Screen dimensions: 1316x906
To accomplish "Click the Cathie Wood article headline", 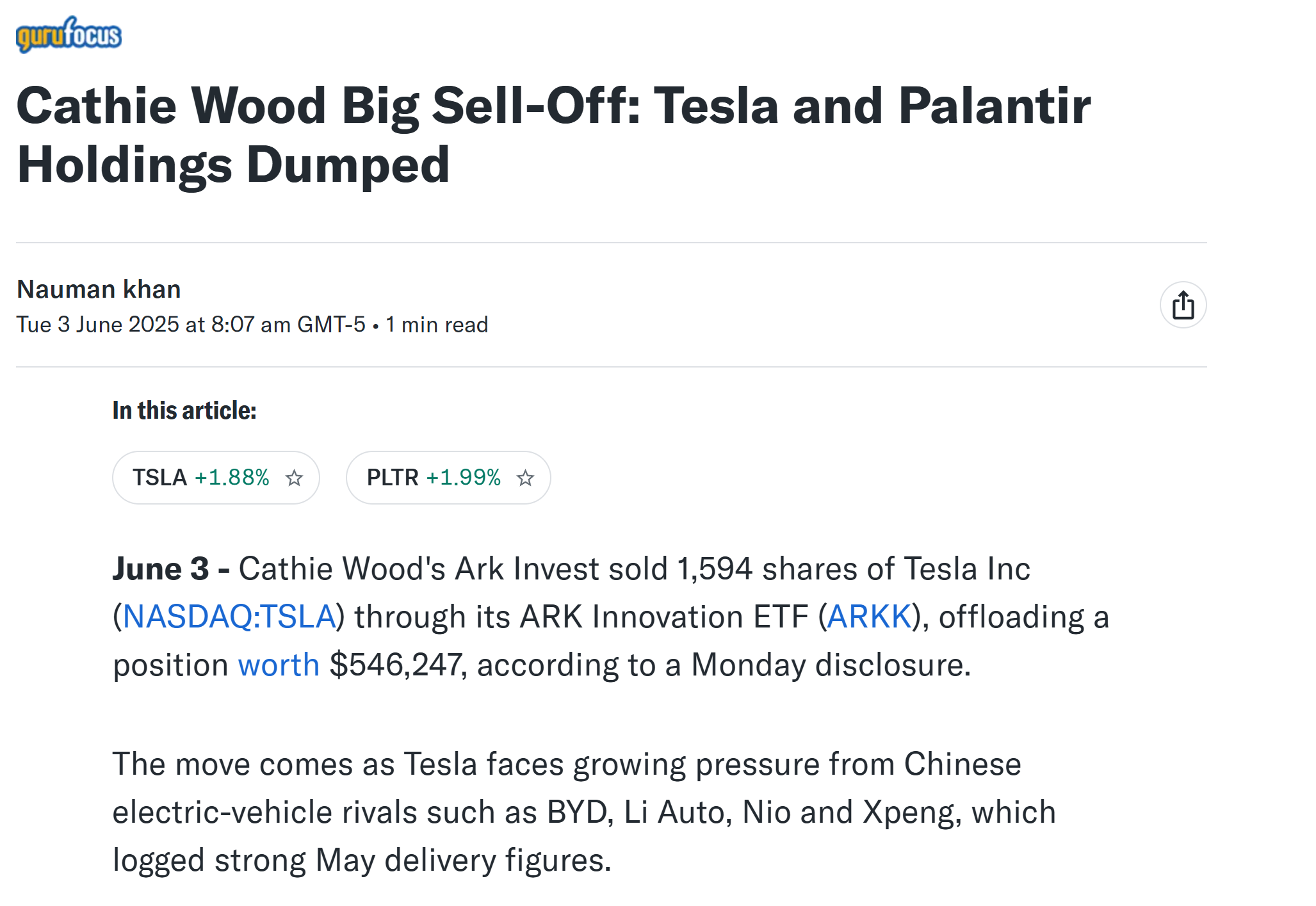I will point(554,134).
